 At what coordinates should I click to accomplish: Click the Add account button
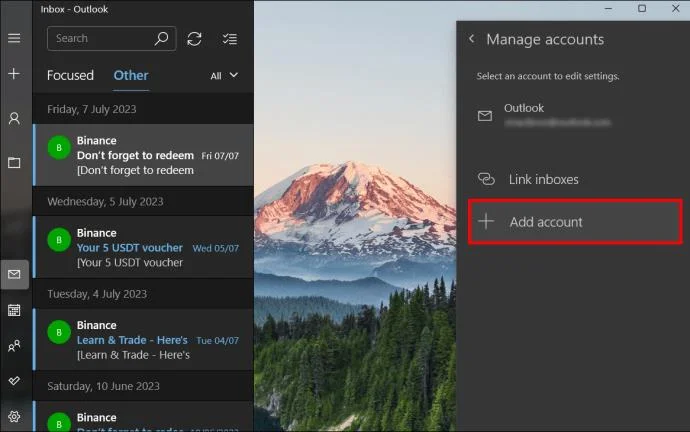(575, 222)
